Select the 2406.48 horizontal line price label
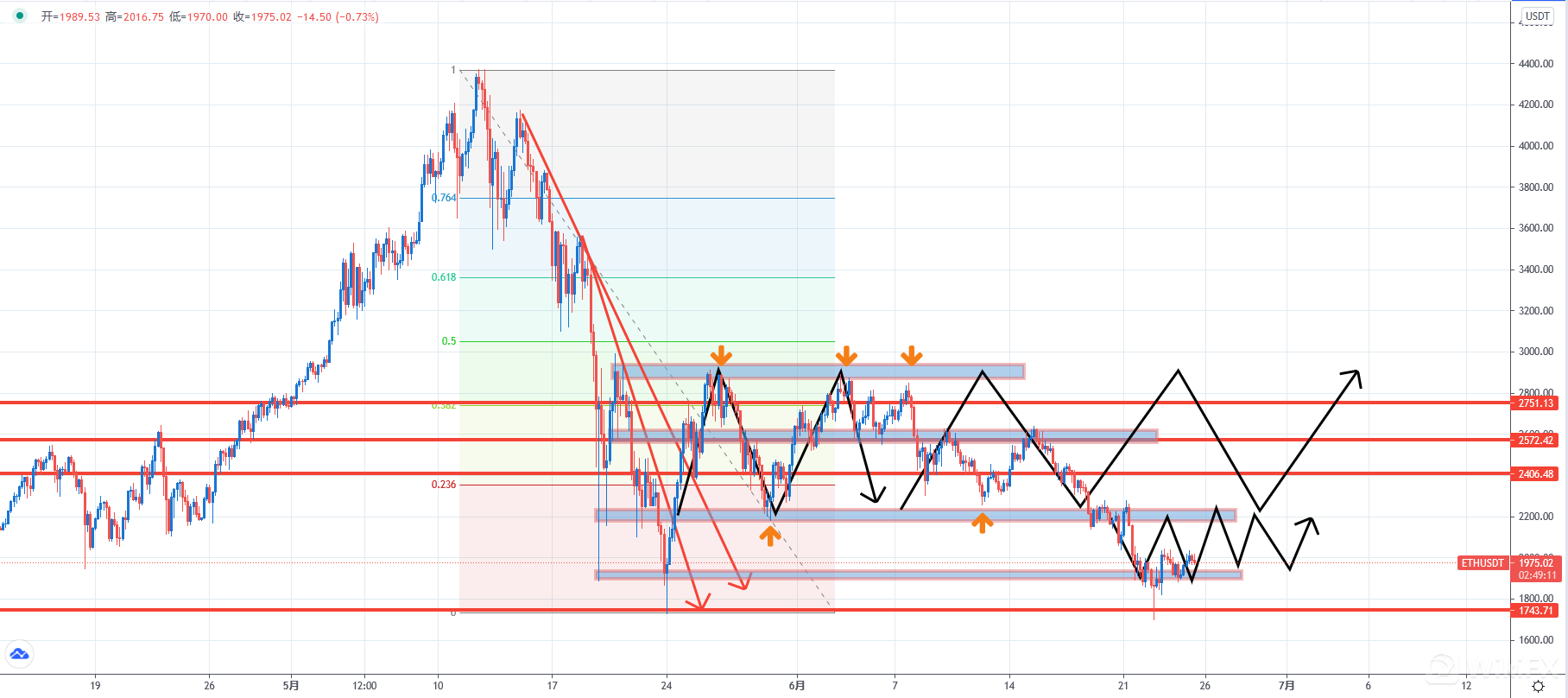Viewport: 1568px width, 698px height. (1536, 474)
